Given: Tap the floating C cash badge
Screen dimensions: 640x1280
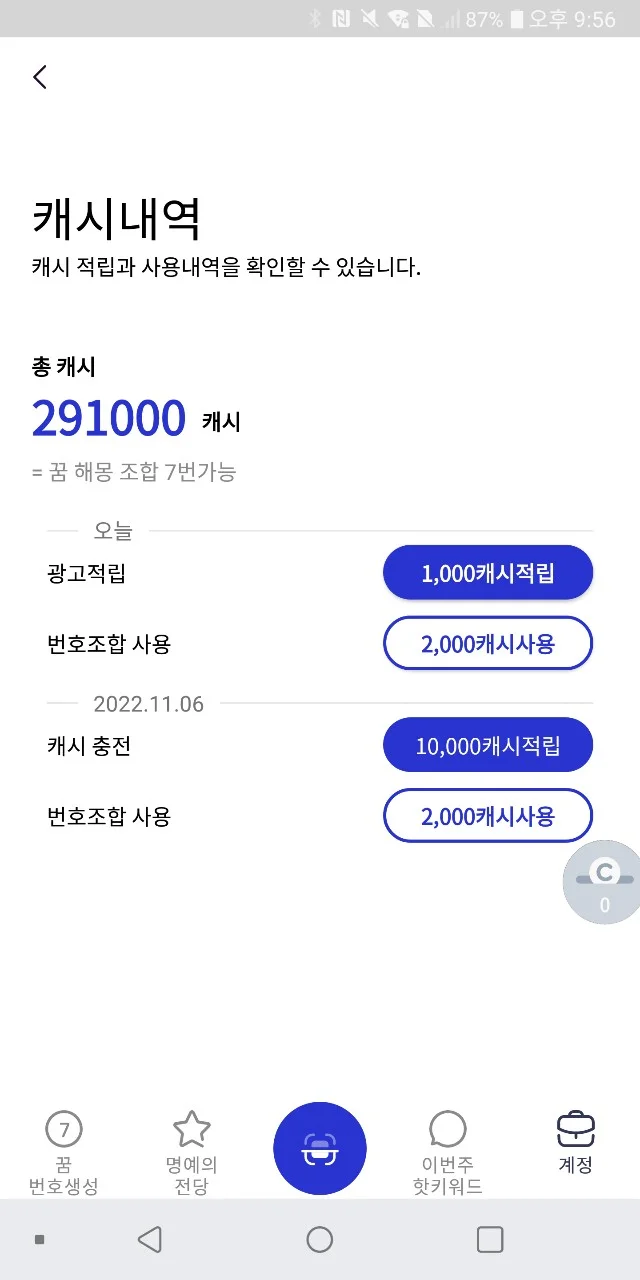Looking at the screenshot, I should tap(602, 883).
